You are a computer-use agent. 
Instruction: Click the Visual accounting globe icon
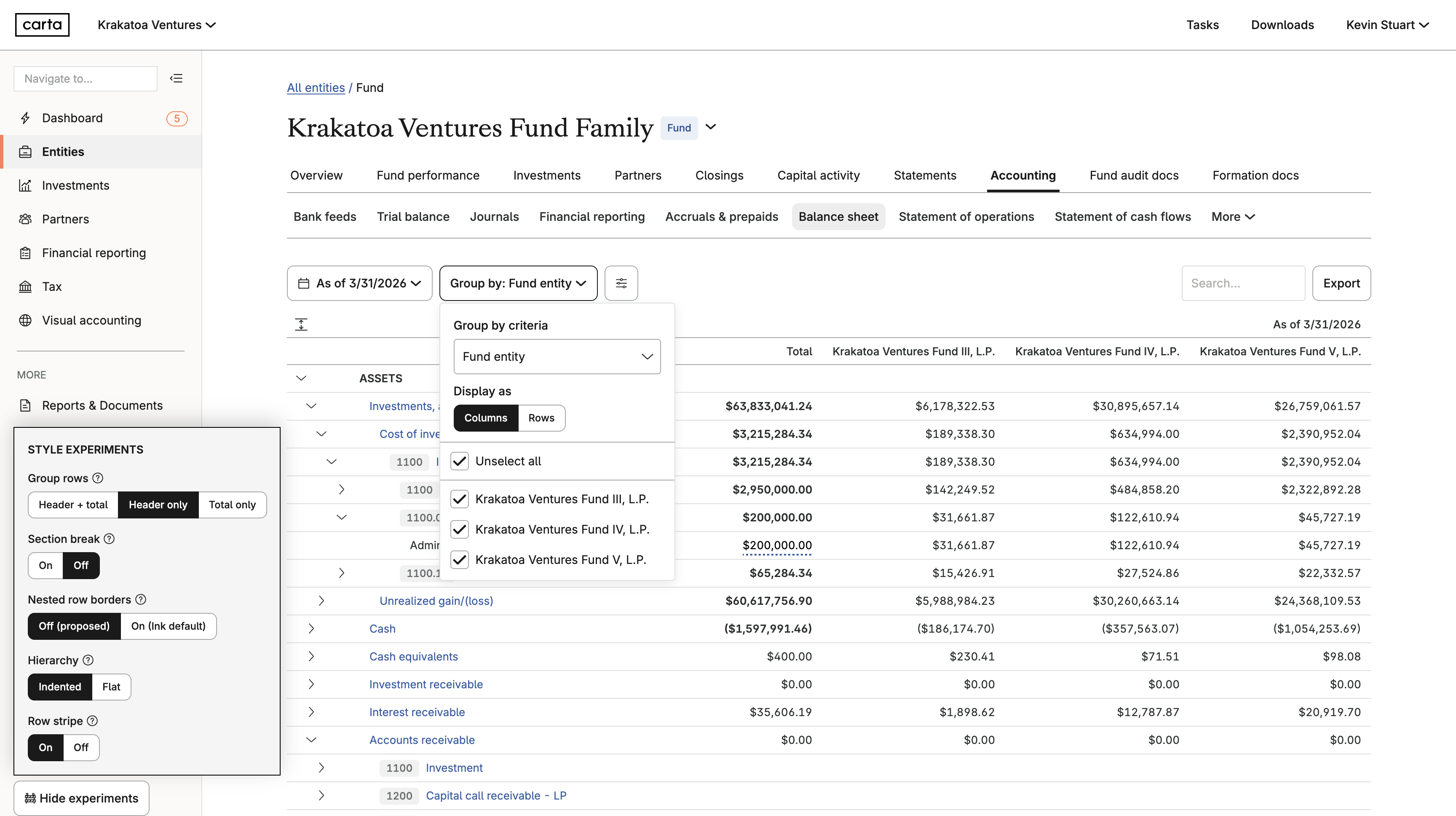[25, 321]
